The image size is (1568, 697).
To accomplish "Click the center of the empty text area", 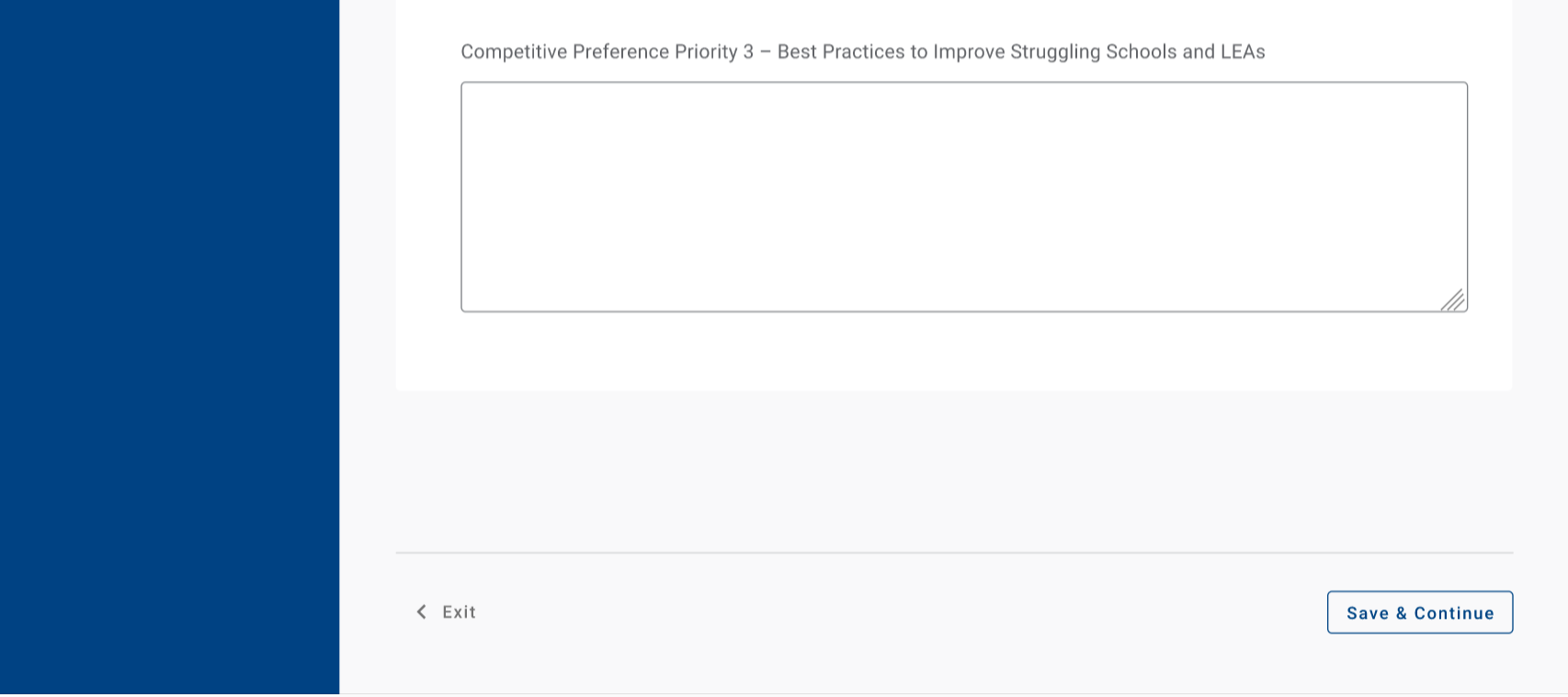I will tap(963, 197).
